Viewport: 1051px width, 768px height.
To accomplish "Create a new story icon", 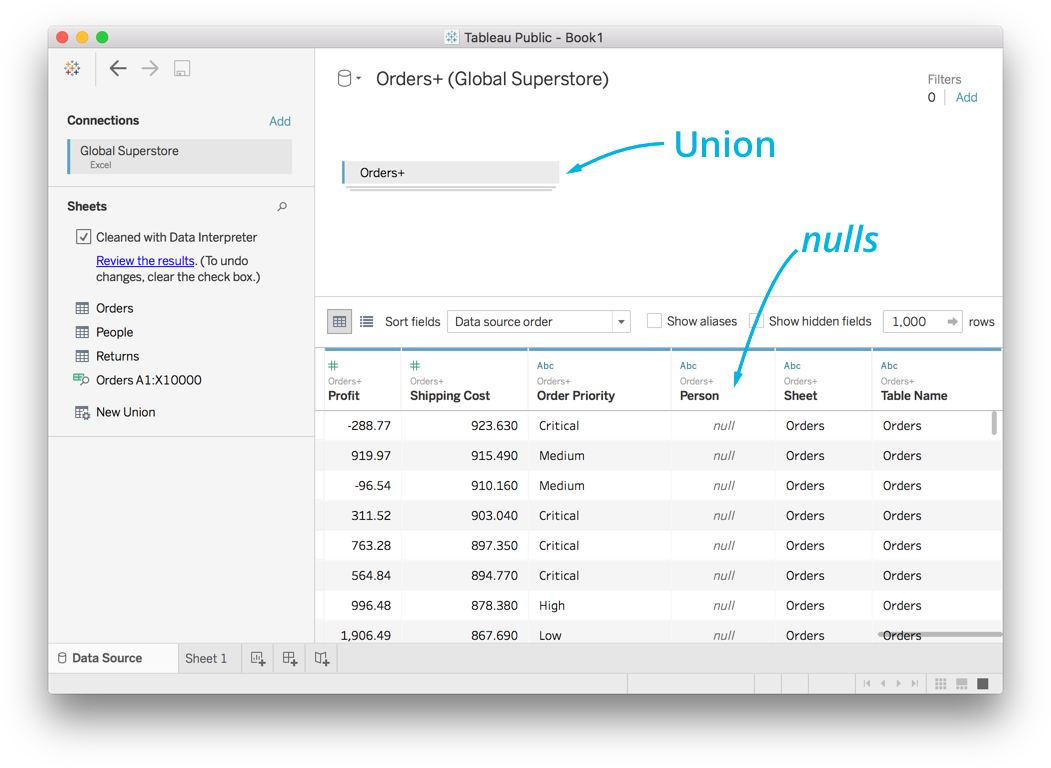I will click(x=322, y=658).
